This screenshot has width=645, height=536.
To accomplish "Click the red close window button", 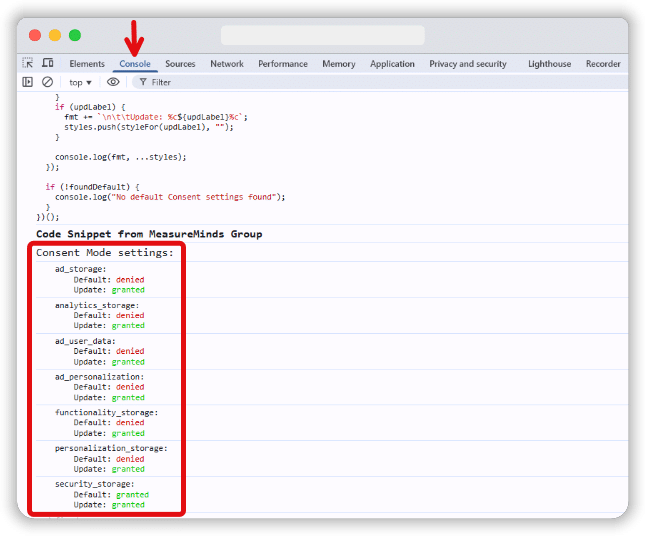I will pyautogui.click(x=35, y=35).
